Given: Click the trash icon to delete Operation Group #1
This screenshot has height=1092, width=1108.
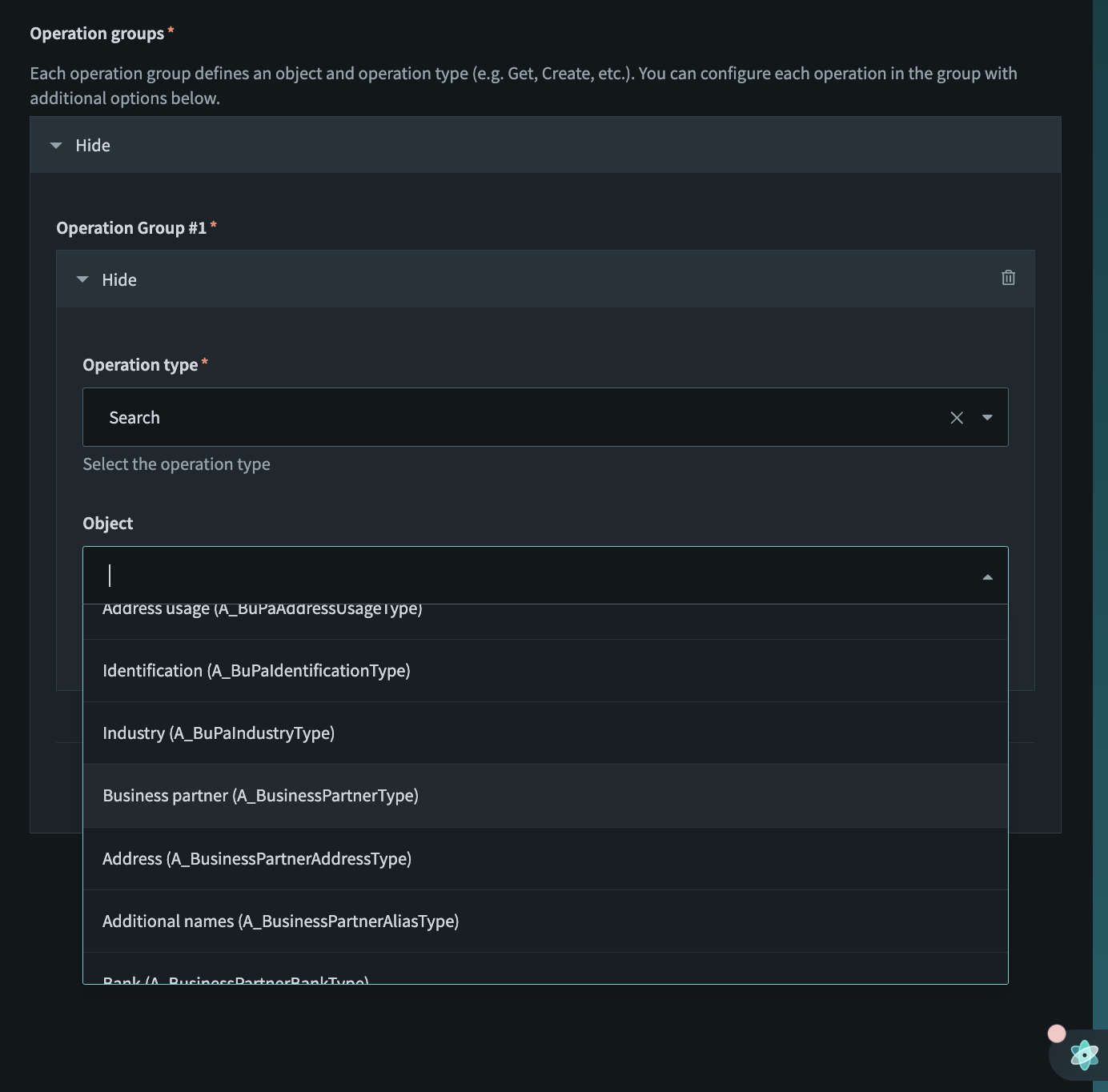Looking at the screenshot, I should click(1008, 278).
